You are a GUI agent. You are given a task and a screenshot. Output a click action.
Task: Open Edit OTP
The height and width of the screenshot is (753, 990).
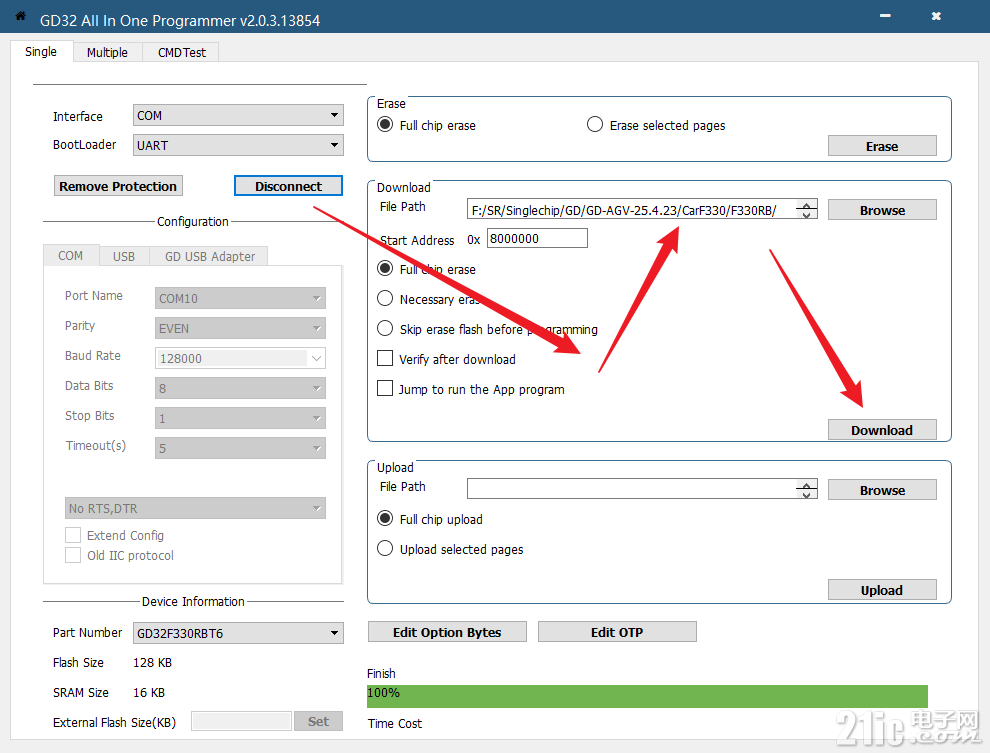click(617, 632)
